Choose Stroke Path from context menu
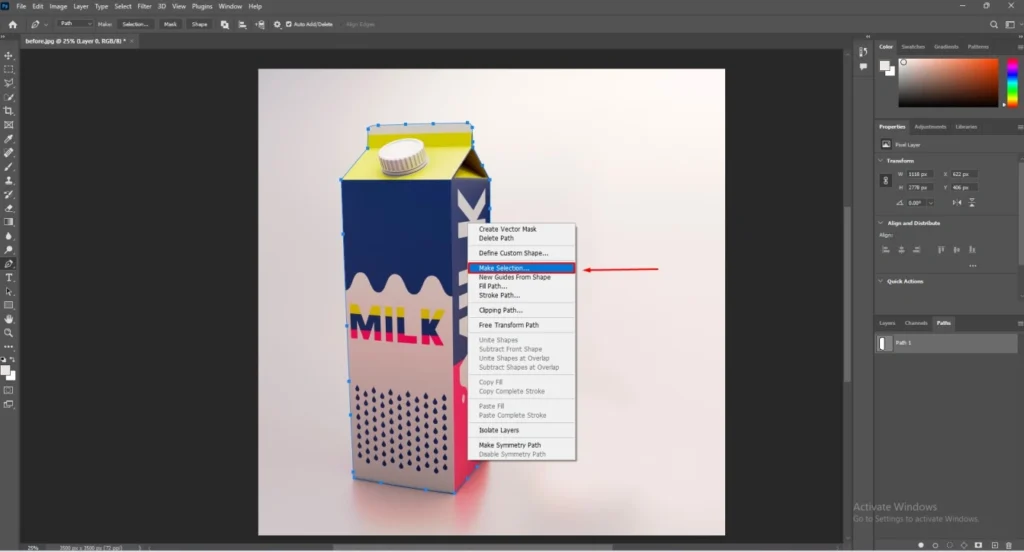Image resolution: width=1024 pixels, height=552 pixels. pos(521,295)
